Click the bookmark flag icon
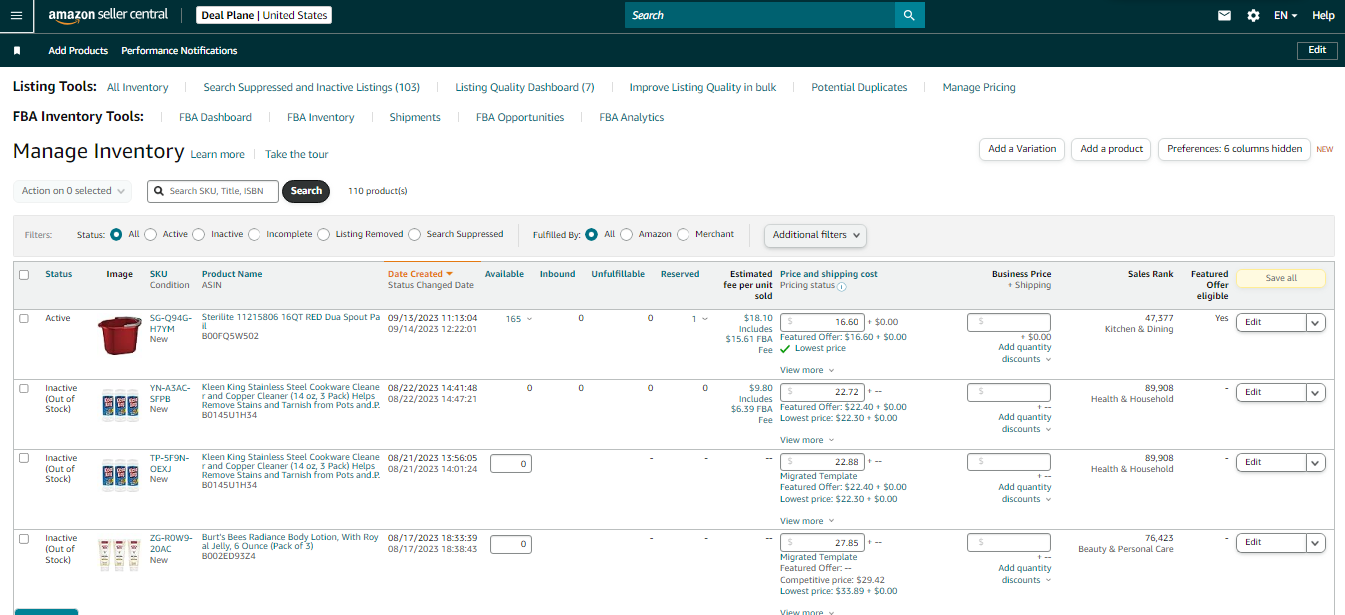This screenshot has width=1345, height=615. 17,50
